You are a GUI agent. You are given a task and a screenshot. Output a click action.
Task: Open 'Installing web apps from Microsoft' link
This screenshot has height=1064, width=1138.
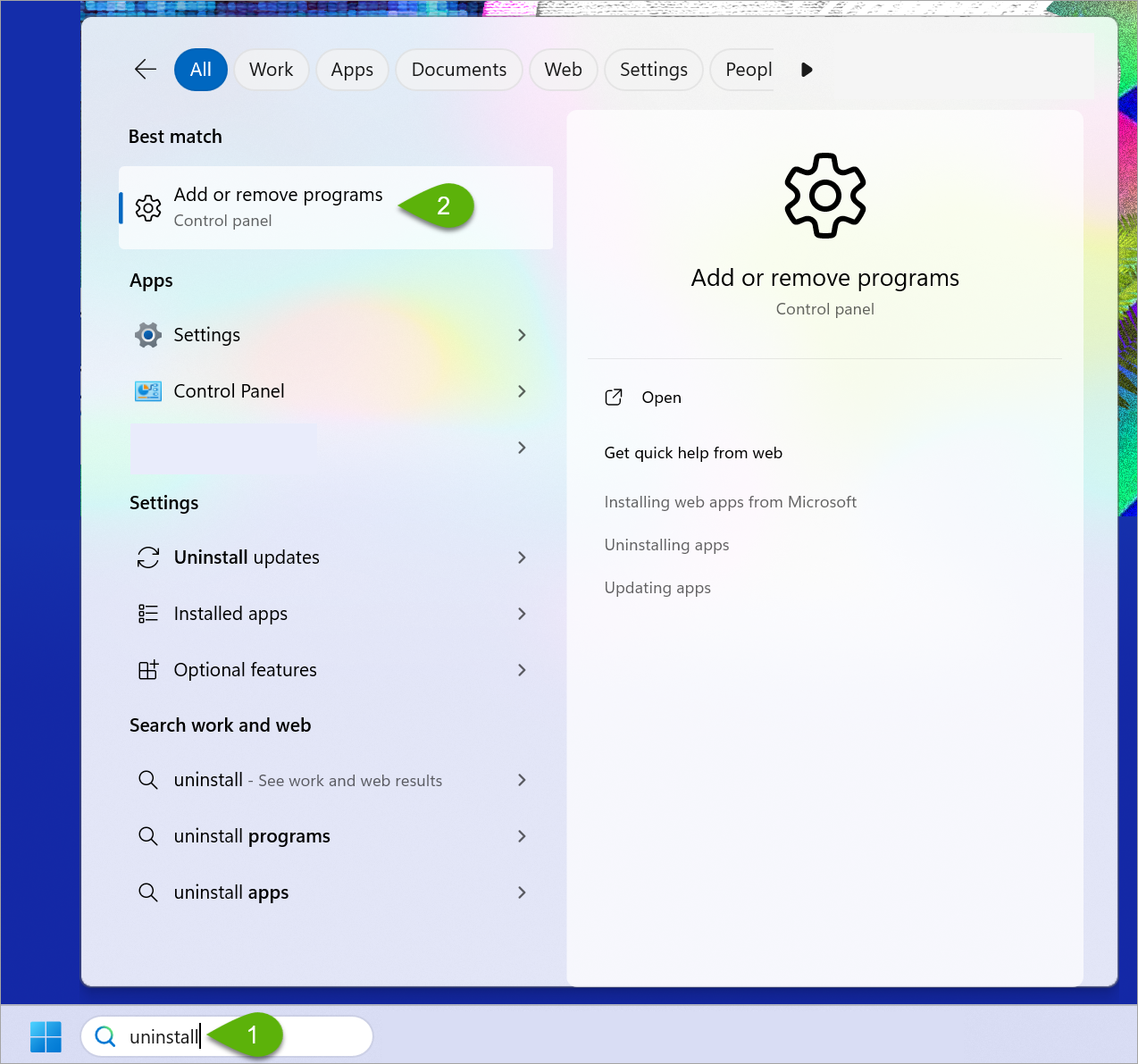coord(730,502)
